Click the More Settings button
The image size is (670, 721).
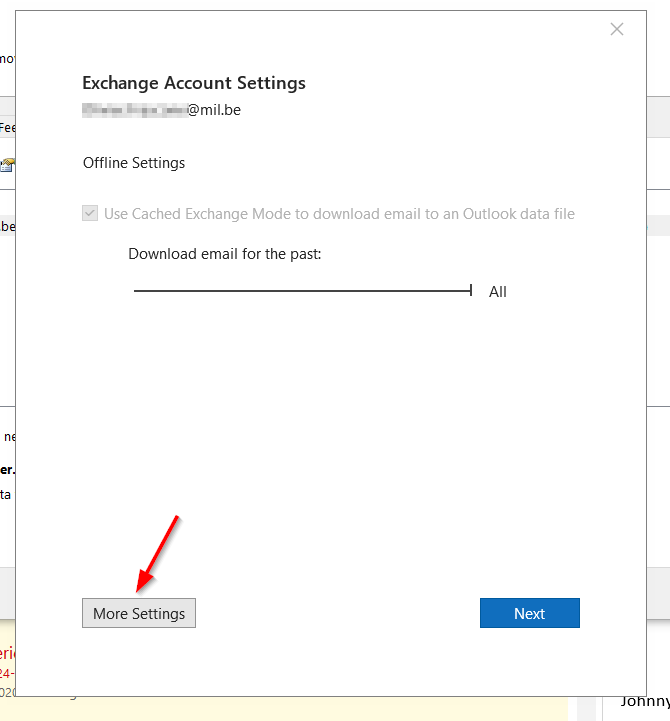point(139,613)
